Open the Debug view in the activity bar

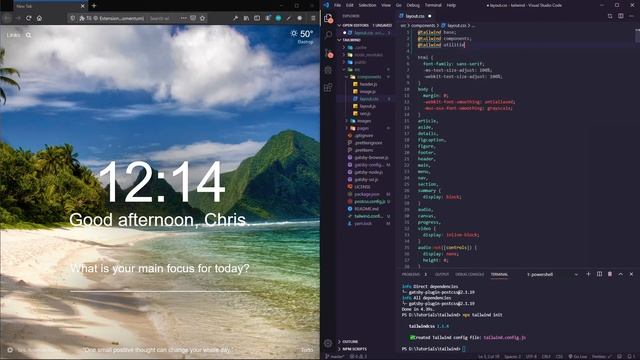(x=328, y=70)
